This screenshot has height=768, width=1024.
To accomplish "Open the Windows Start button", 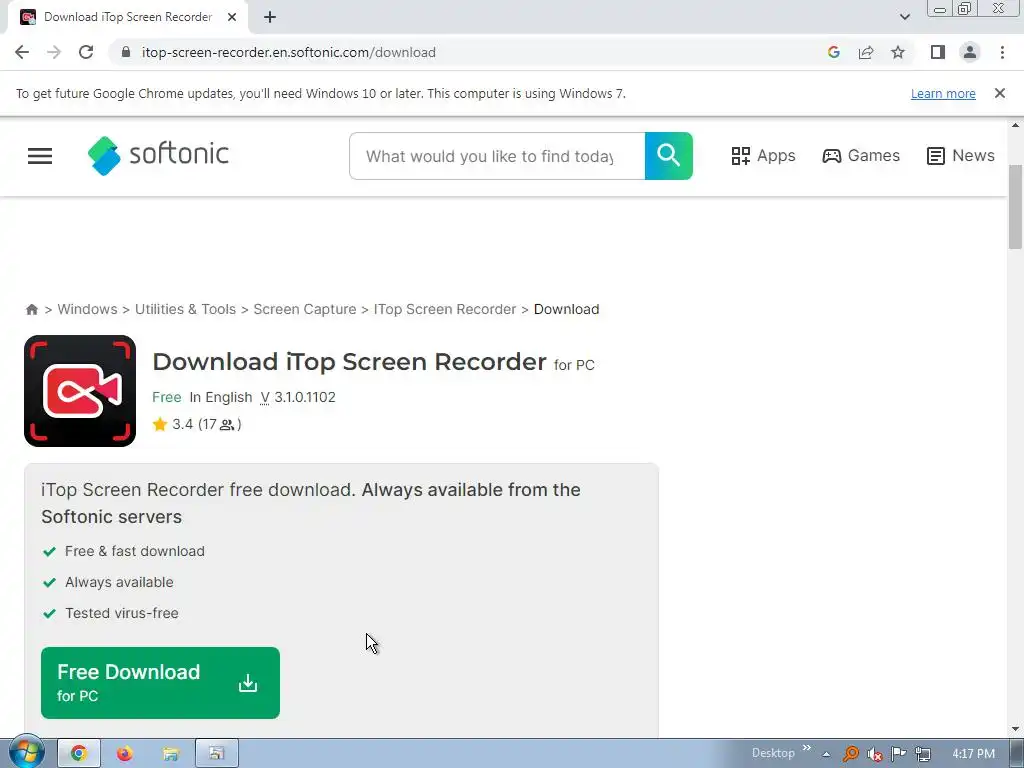I will 26,753.
